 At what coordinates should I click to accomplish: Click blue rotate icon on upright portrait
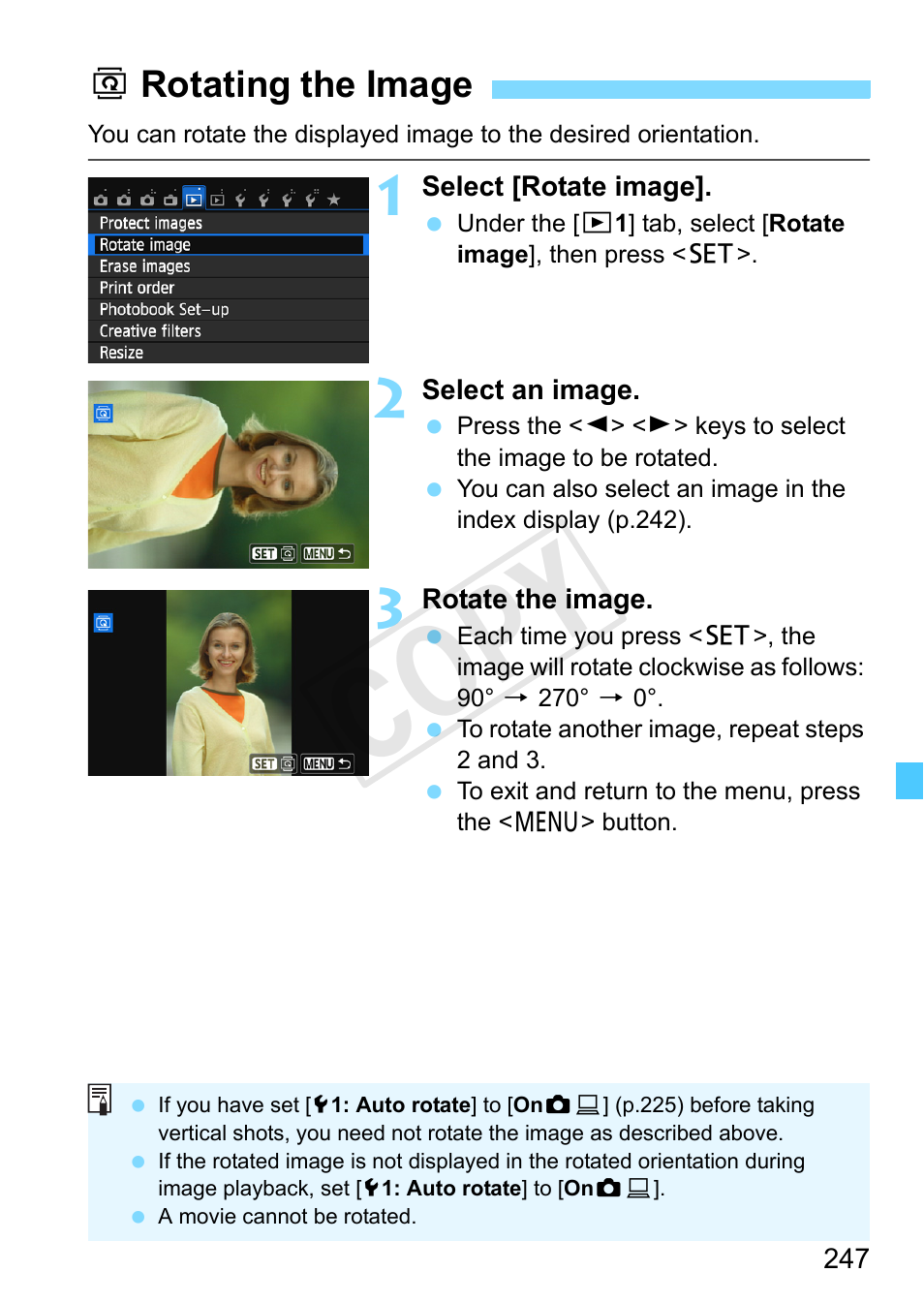coord(104,623)
